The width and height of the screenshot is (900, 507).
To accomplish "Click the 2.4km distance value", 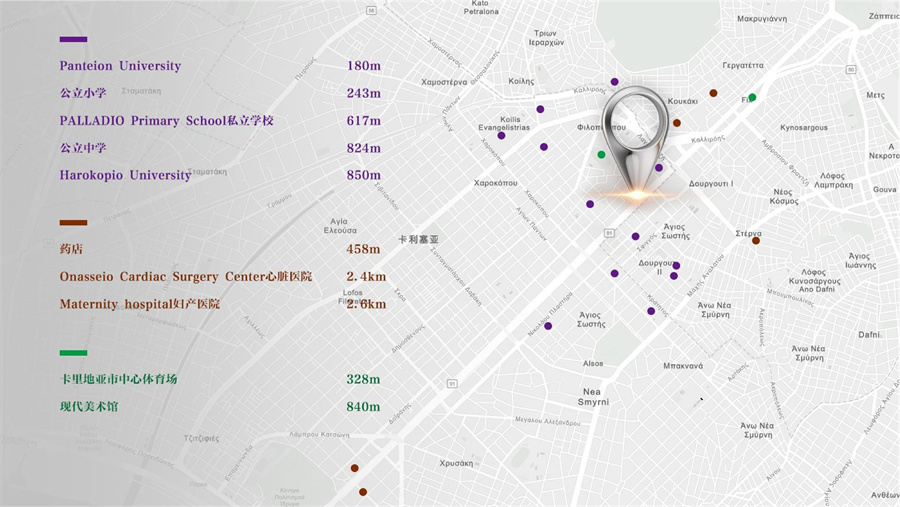I will pyautogui.click(x=366, y=277).
